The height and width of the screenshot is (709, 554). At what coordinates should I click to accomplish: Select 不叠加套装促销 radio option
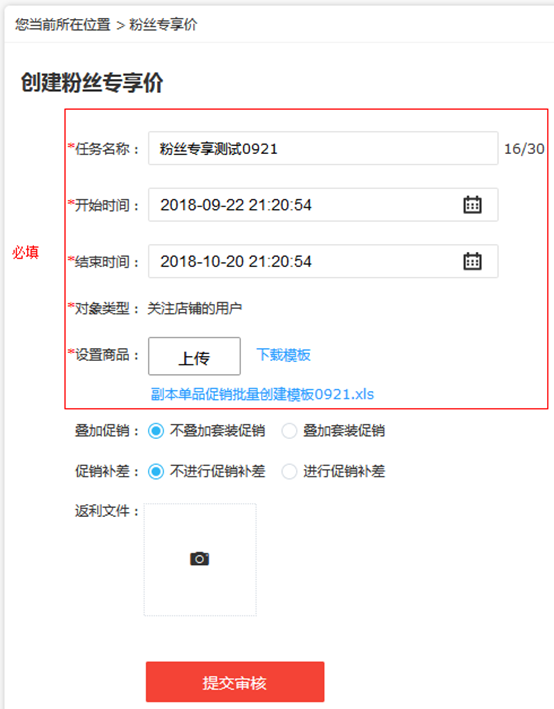click(156, 431)
